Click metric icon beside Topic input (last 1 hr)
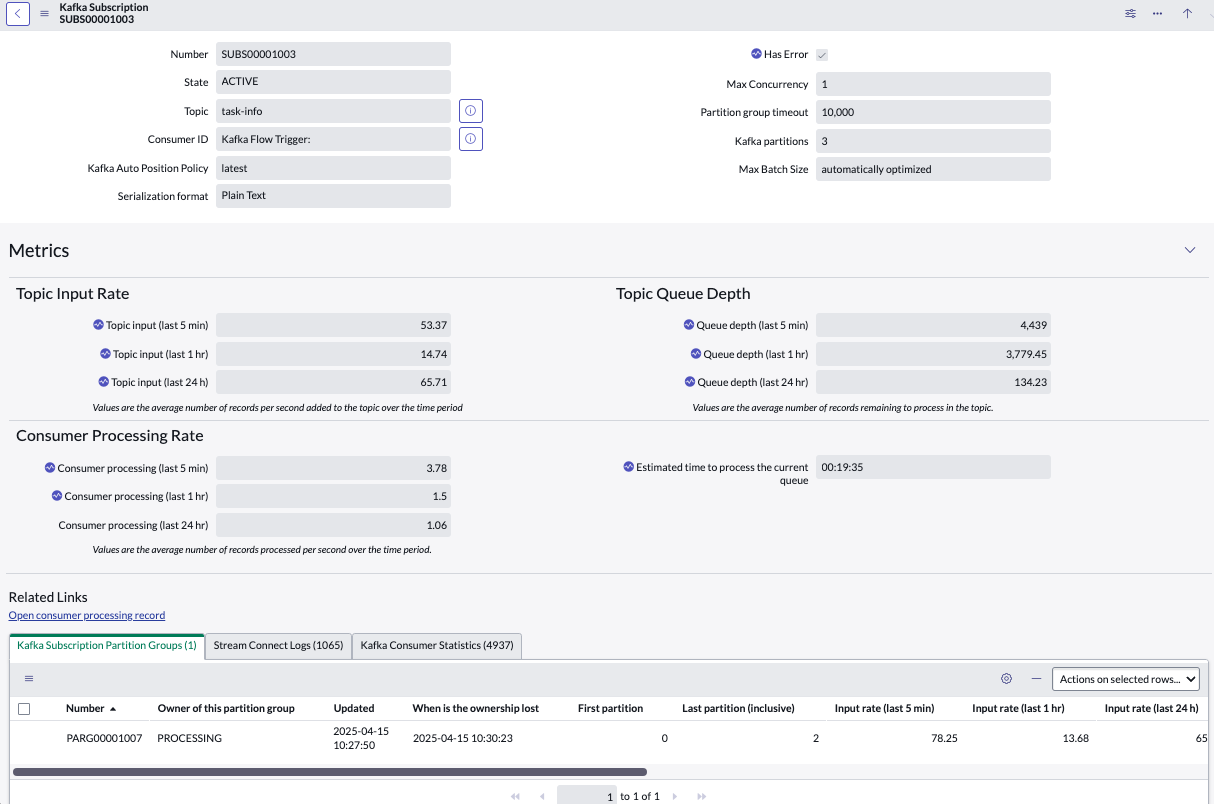 (105, 353)
